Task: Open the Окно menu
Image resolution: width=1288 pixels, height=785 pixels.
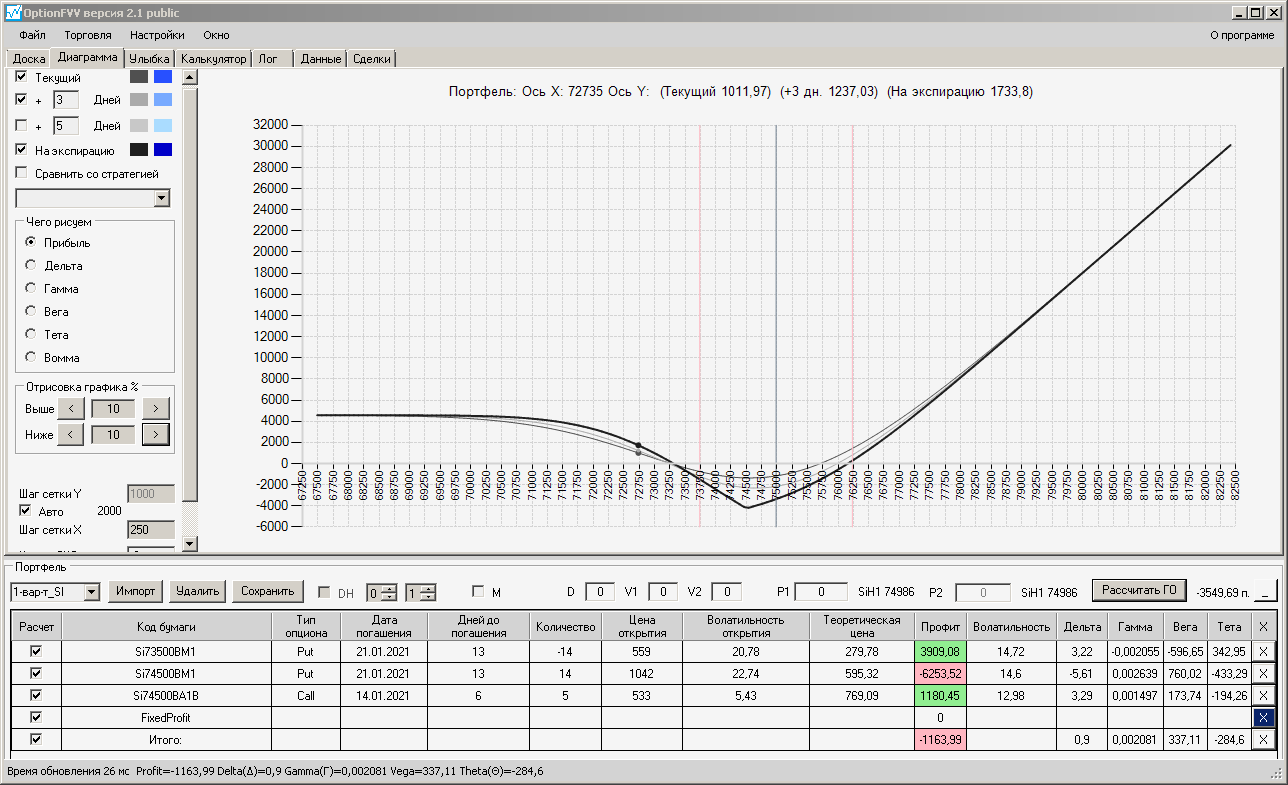Action: 216,35
